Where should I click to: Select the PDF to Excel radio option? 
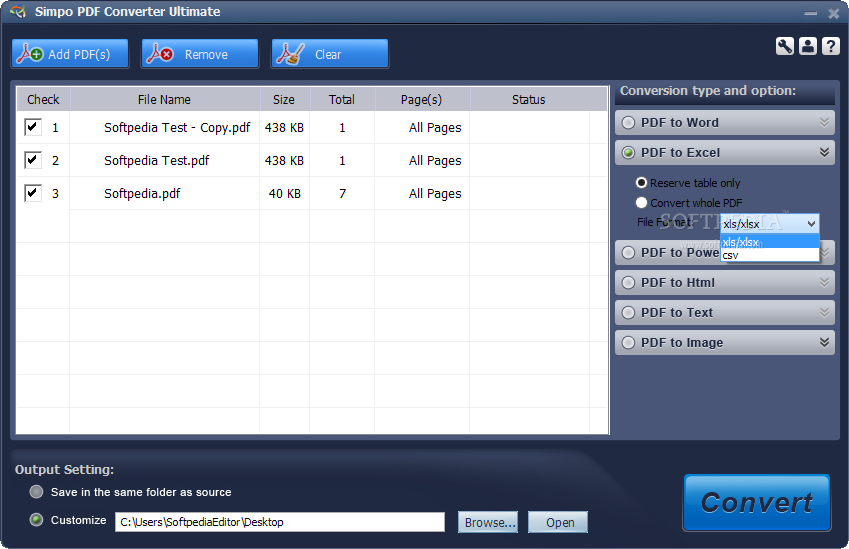628,153
